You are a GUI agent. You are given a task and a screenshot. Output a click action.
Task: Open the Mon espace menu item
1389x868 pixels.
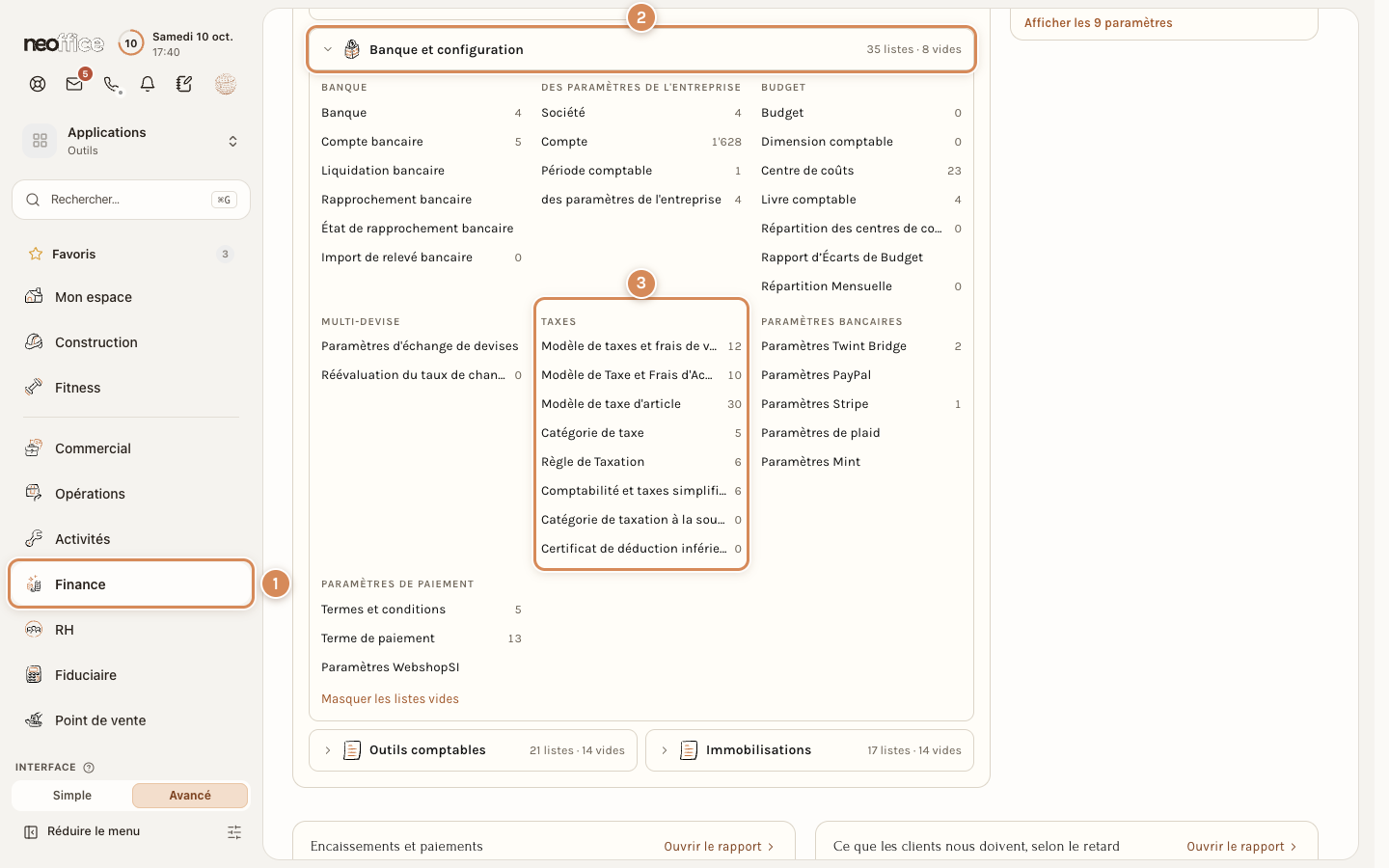131,297
